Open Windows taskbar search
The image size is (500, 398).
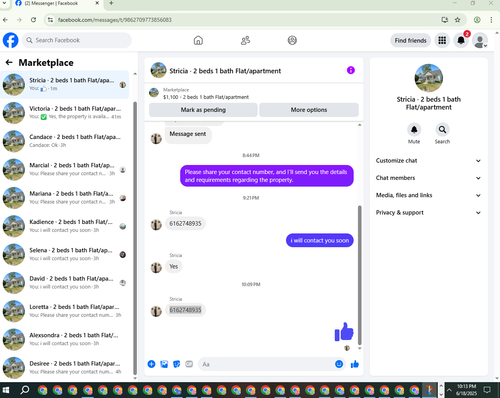(x=25, y=390)
